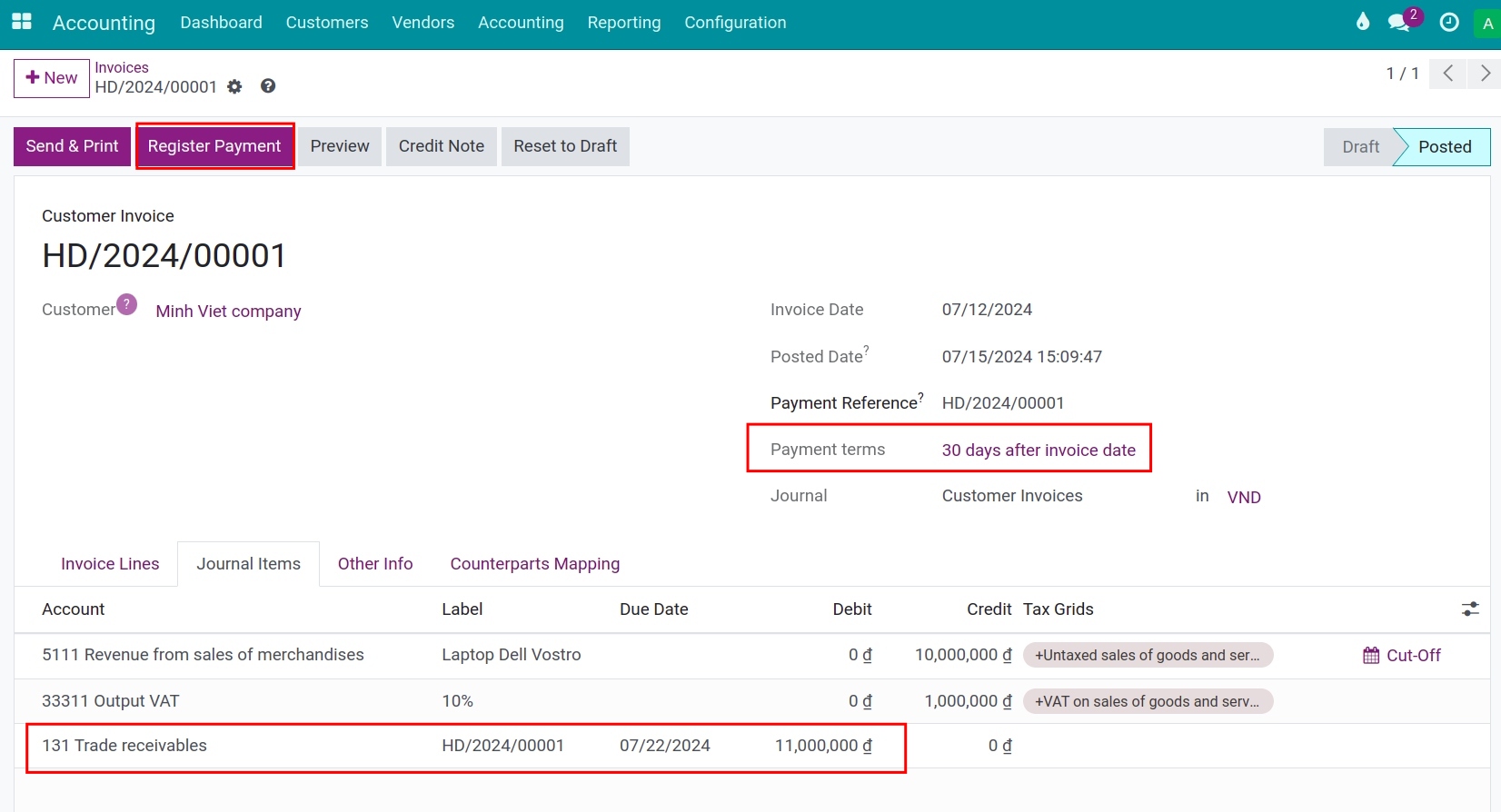Viewport: 1501px width, 812px height.
Task: Click the +VAT on sales of goods tag
Action: (1148, 701)
